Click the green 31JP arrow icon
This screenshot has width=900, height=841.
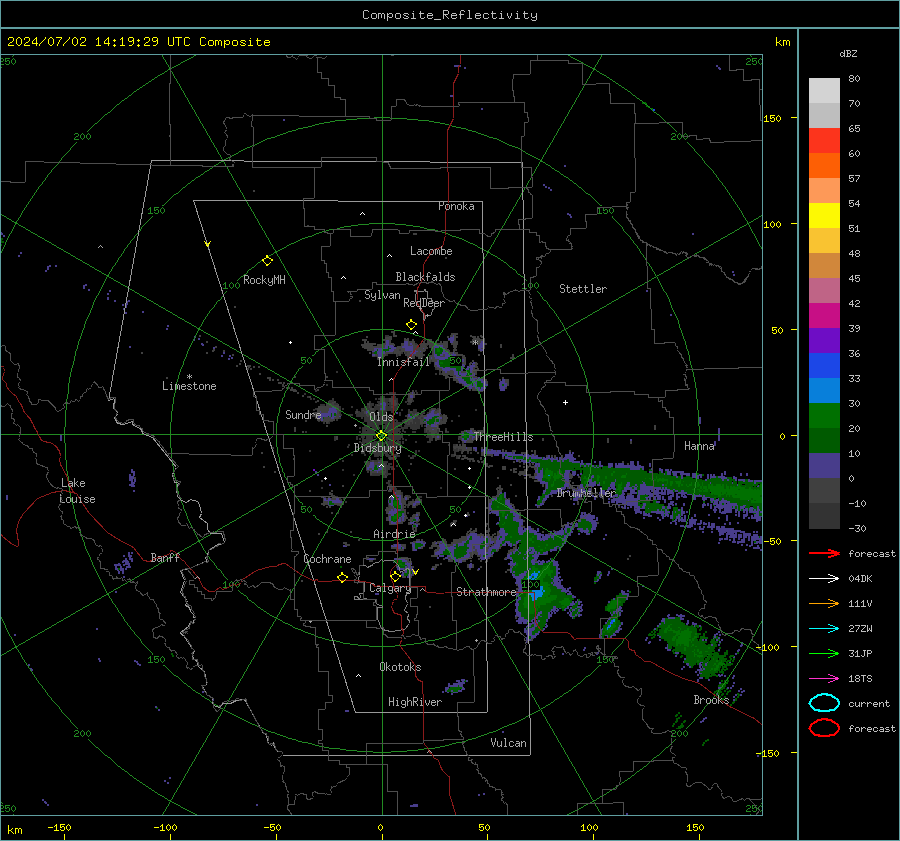(x=824, y=653)
